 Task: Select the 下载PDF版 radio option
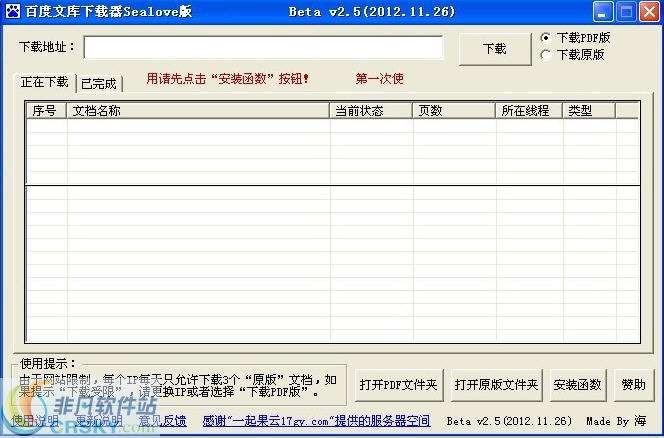coord(575,38)
